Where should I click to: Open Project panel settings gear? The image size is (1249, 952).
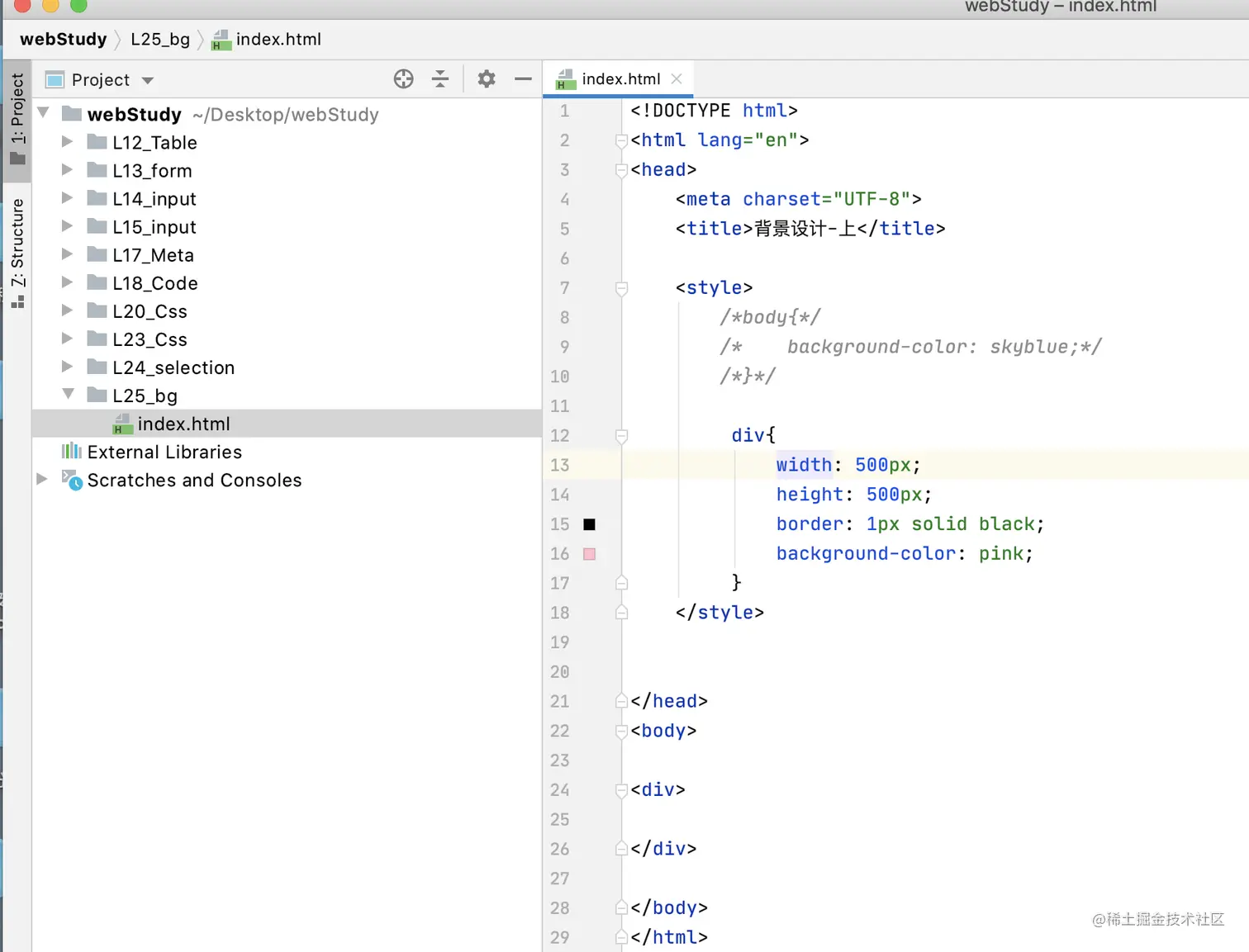pyautogui.click(x=487, y=79)
